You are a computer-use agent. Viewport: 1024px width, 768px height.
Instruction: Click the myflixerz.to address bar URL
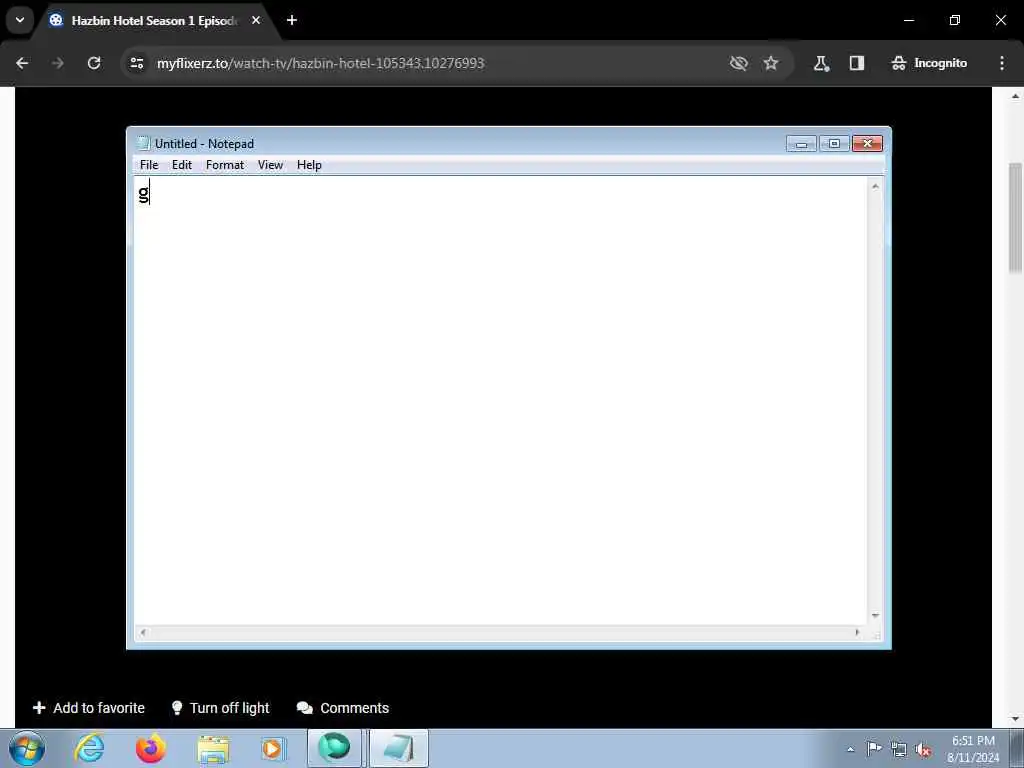click(321, 63)
